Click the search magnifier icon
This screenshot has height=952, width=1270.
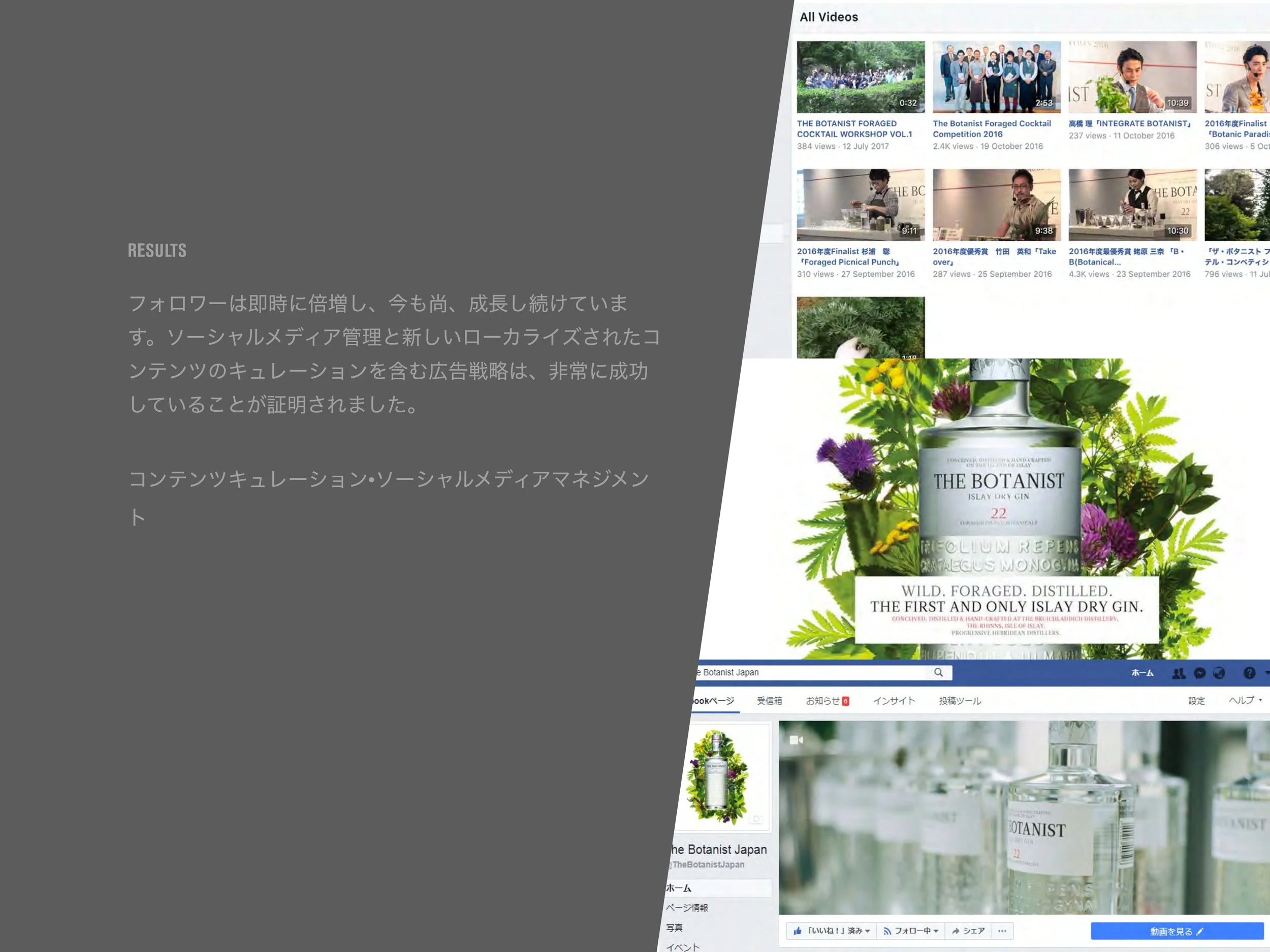pyautogui.click(x=939, y=672)
